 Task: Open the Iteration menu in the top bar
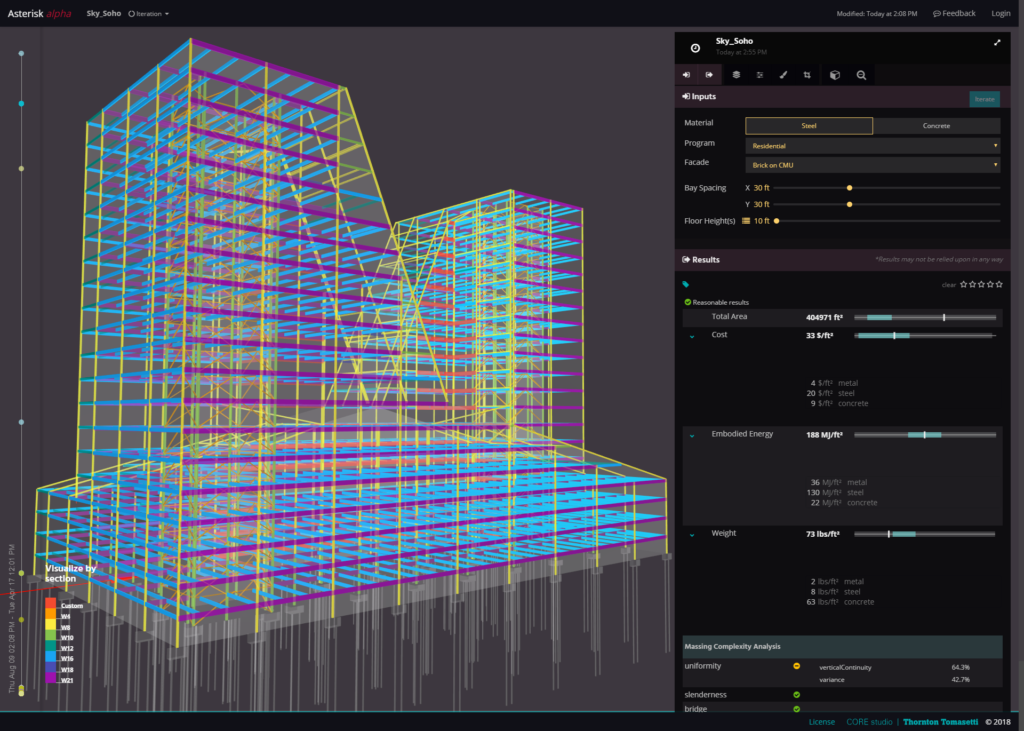pyautogui.click(x=149, y=14)
